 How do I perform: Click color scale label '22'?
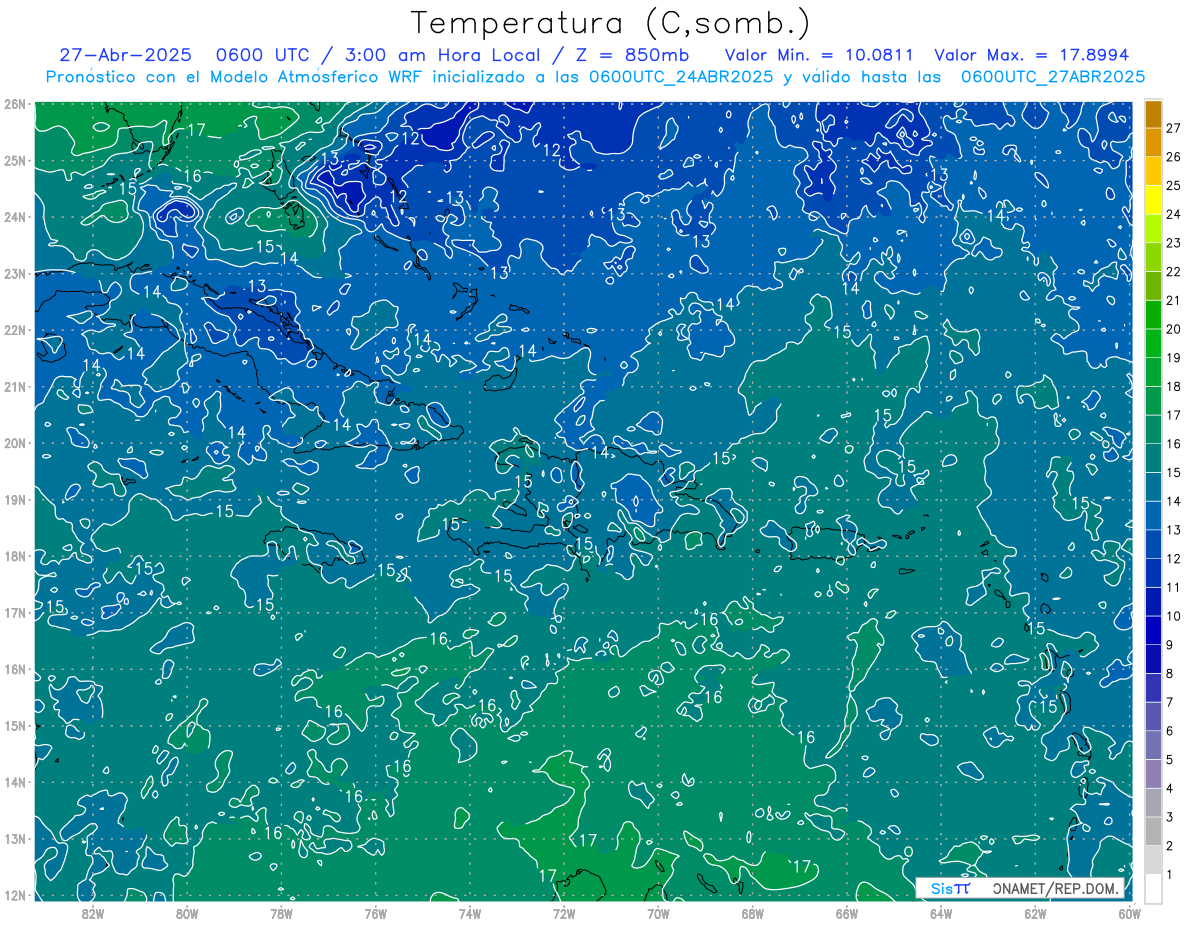pos(1174,272)
